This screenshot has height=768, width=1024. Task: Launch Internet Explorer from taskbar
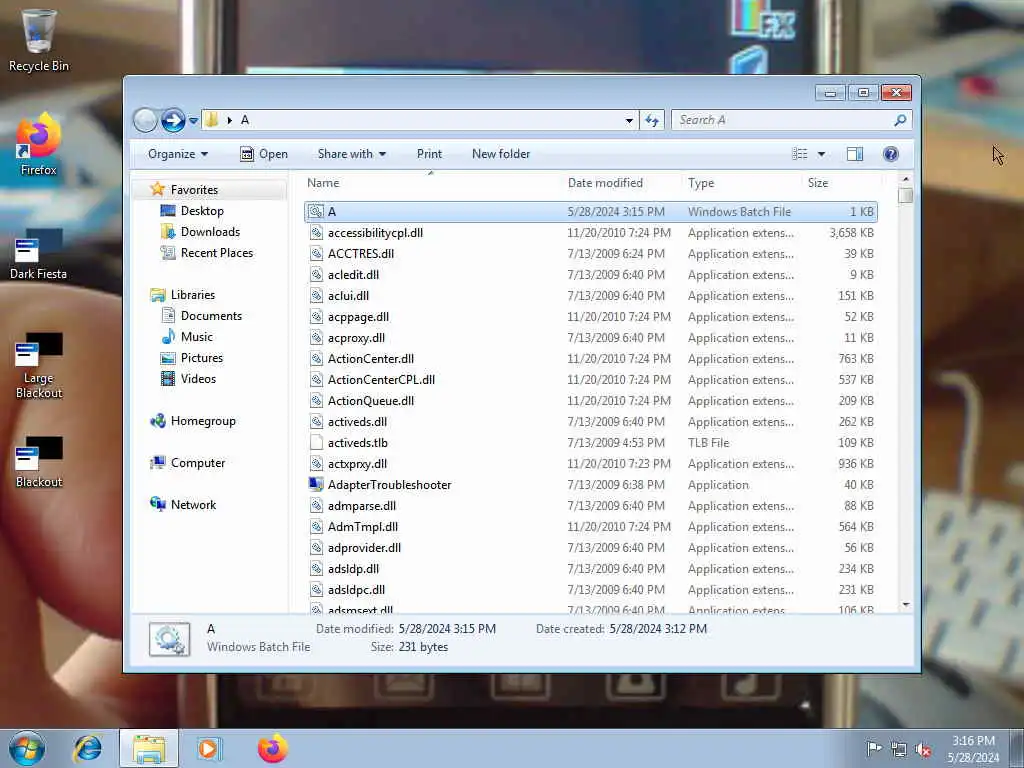pos(88,749)
